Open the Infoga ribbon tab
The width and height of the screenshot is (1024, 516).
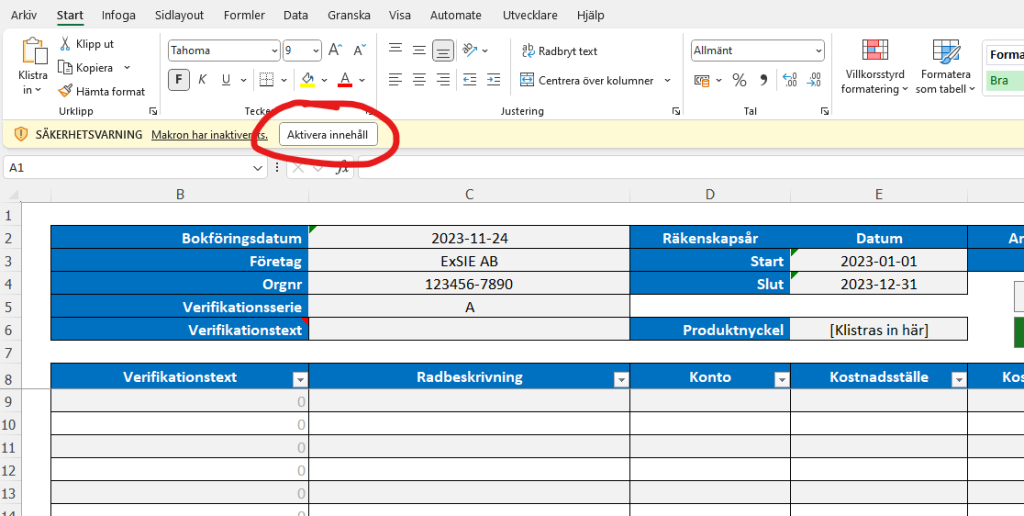coord(118,15)
